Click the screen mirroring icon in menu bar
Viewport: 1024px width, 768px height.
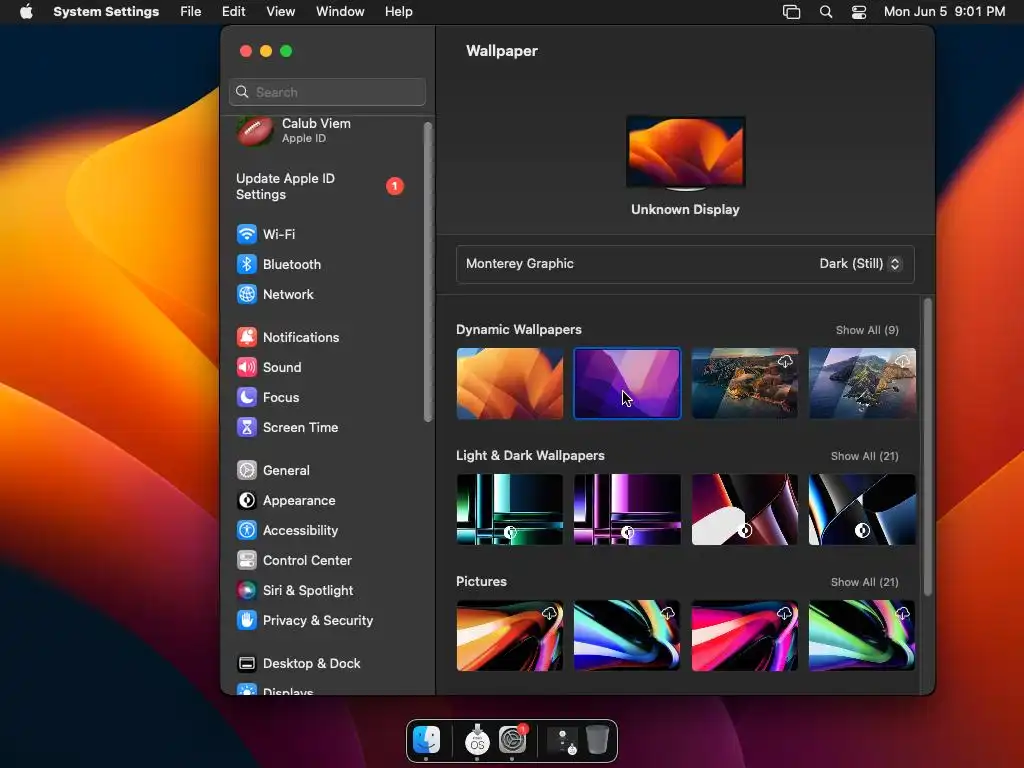point(792,12)
